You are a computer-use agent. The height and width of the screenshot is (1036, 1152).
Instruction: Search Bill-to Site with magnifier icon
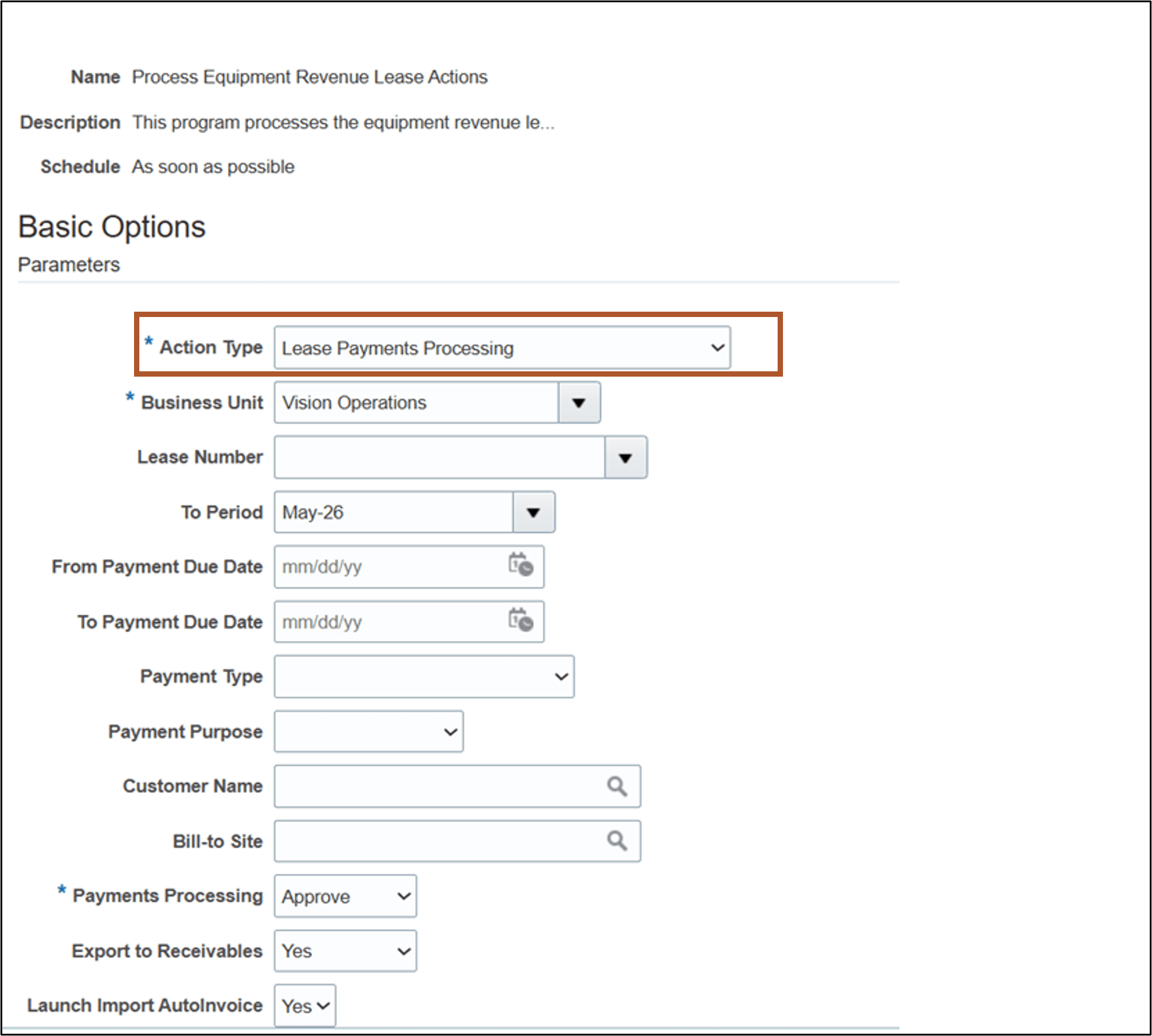click(x=617, y=841)
